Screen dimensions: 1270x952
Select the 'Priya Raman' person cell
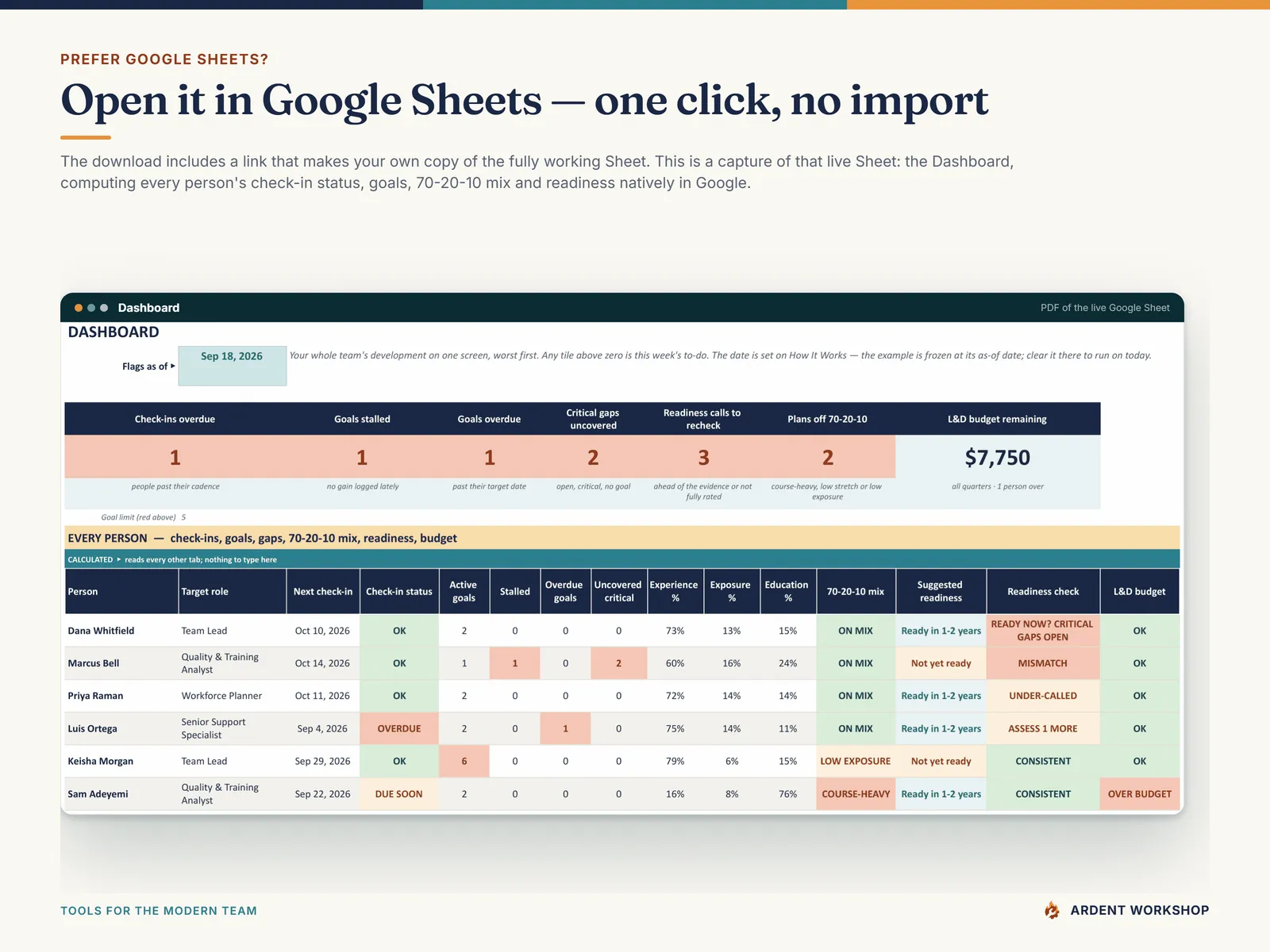pyautogui.click(x=121, y=696)
